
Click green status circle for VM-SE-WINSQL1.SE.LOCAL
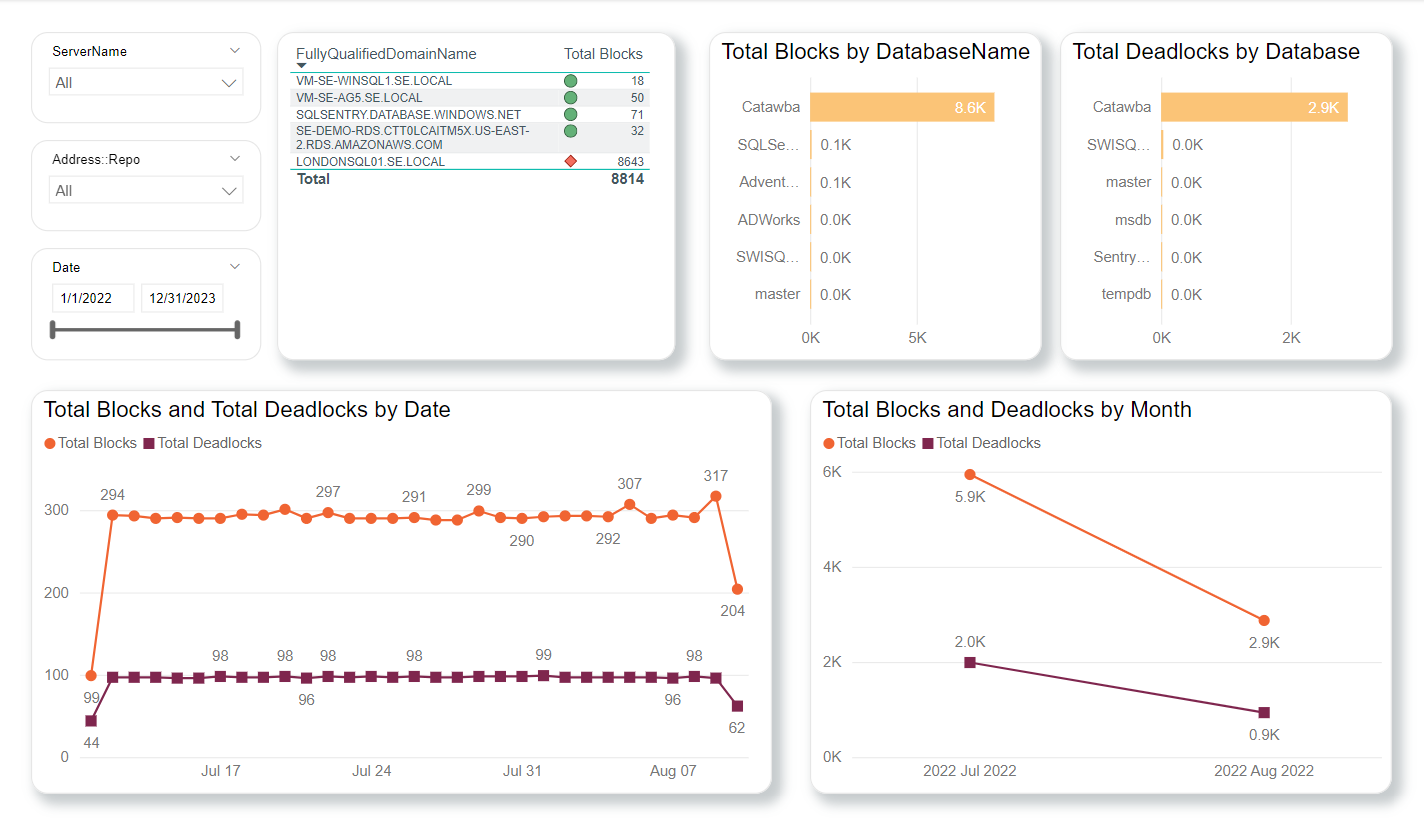(x=570, y=81)
